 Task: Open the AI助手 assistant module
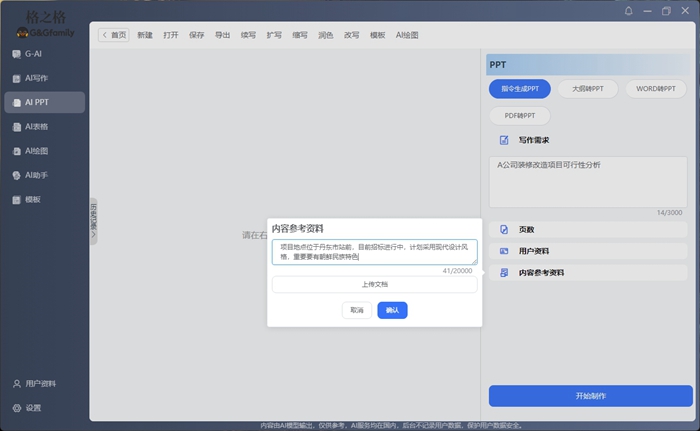coord(36,175)
